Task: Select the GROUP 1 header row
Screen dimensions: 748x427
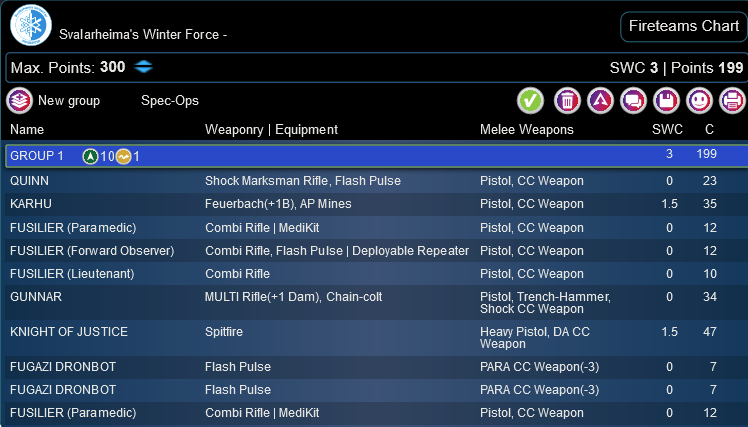Action: tap(377, 156)
